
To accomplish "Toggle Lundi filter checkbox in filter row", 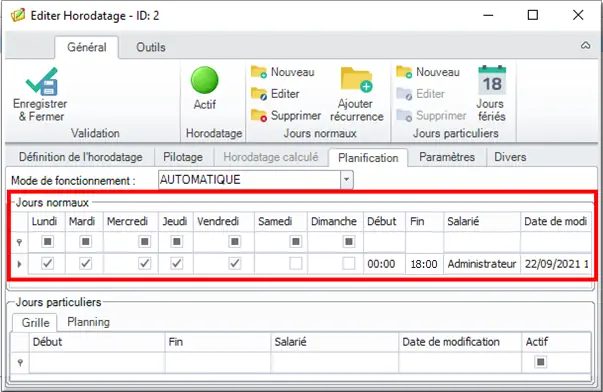I will (x=47, y=242).
